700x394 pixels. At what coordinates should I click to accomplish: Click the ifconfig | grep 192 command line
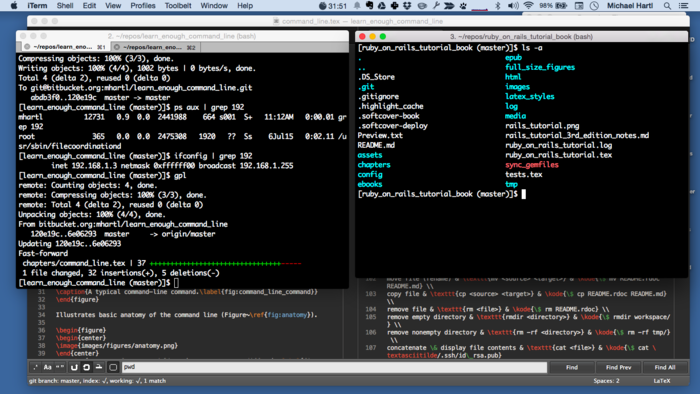click(135, 156)
